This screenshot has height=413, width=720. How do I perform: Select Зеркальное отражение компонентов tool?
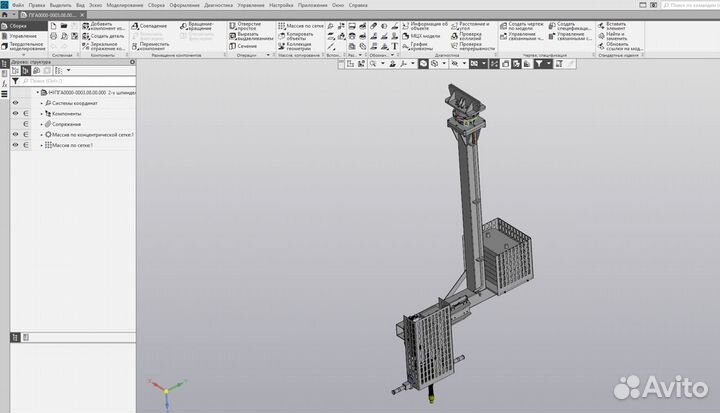click(104, 46)
